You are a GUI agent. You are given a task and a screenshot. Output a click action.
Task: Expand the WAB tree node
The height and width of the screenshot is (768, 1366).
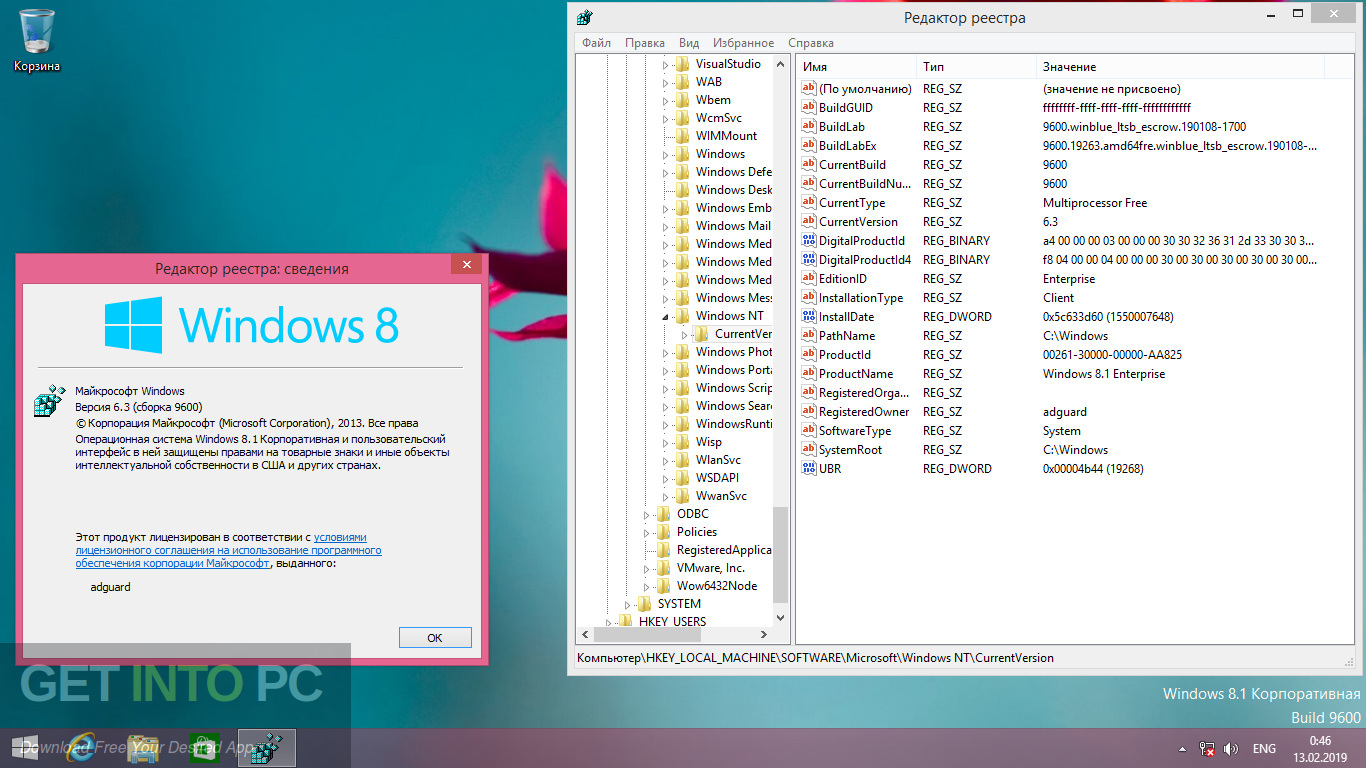(x=665, y=82)
